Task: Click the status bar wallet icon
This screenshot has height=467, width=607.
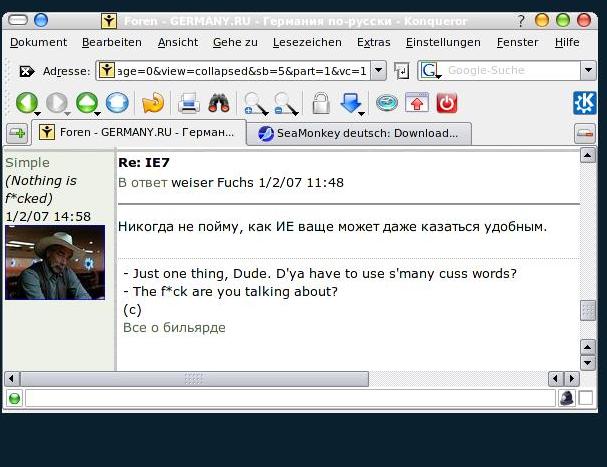Action: click(x=567, y=398)
